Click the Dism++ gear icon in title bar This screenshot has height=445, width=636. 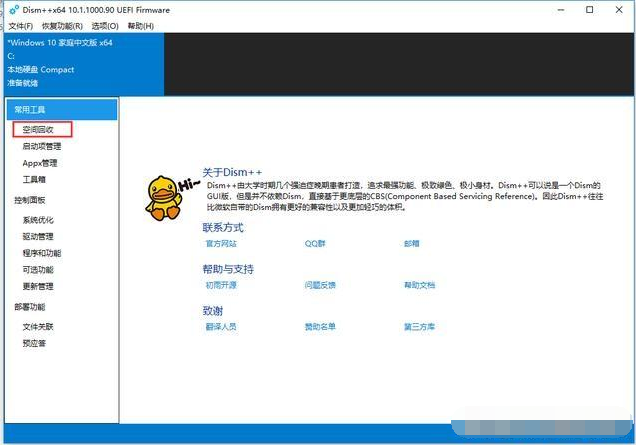14,10
